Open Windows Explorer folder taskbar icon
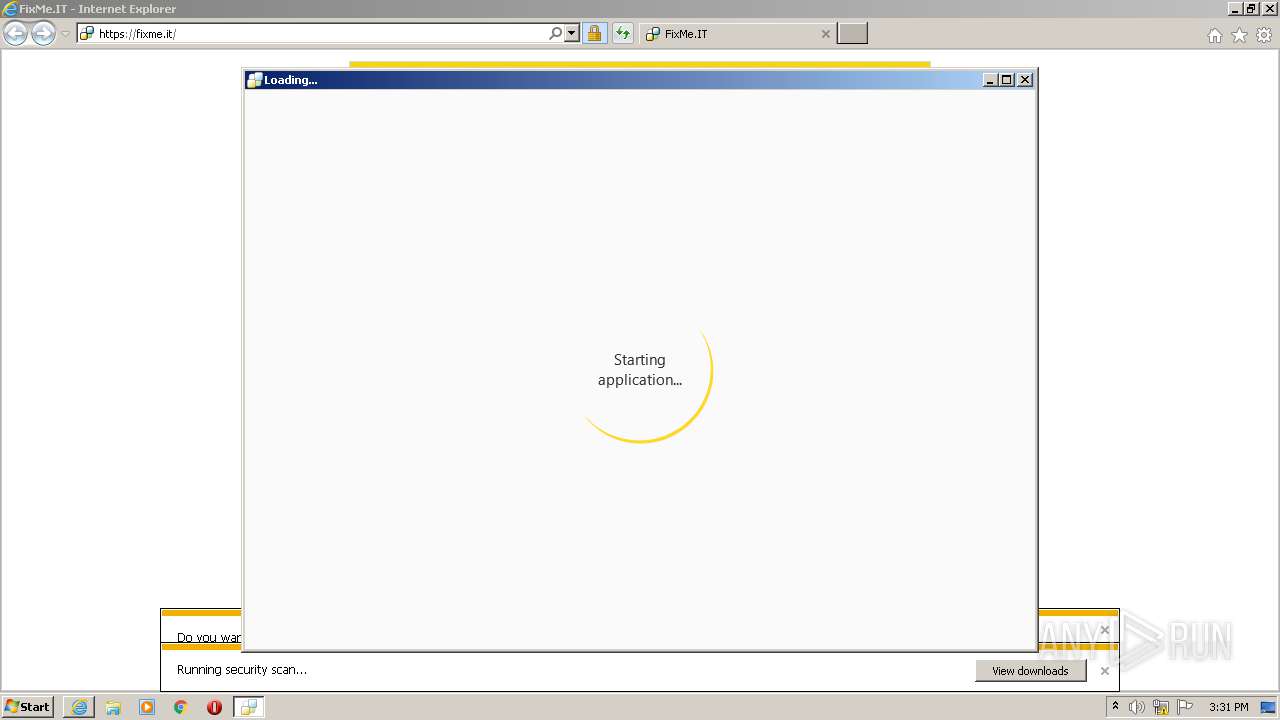Image resolution: width=1280 pixels, height=720 pixels. pyautogui.click(x=113, y=707)
